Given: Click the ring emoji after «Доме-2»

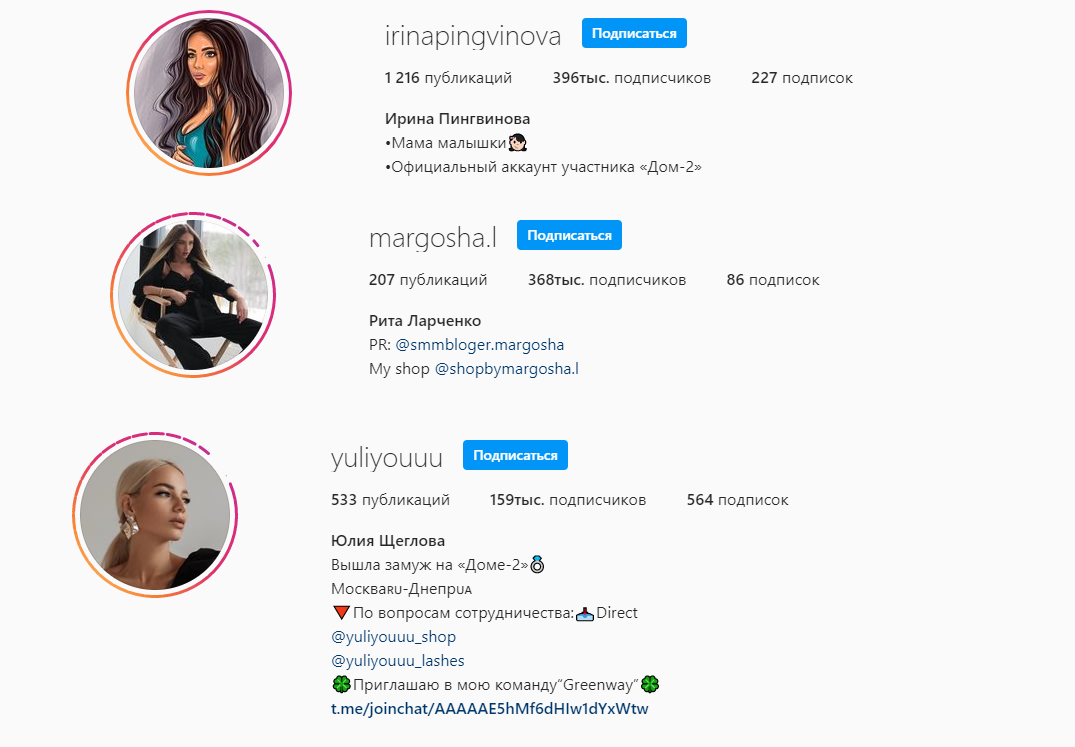Looking at the screenshot, I should (538, 565).
